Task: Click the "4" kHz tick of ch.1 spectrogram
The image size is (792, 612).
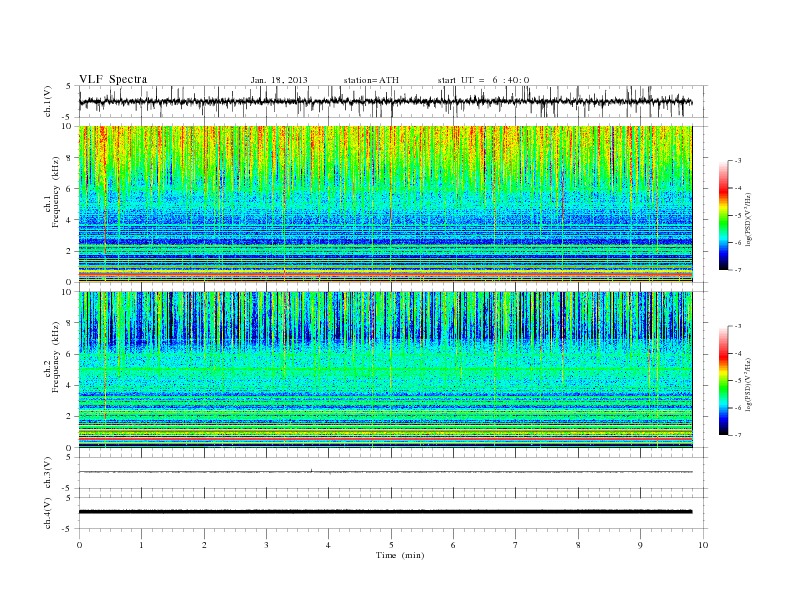Action: (x=70, y=220)
